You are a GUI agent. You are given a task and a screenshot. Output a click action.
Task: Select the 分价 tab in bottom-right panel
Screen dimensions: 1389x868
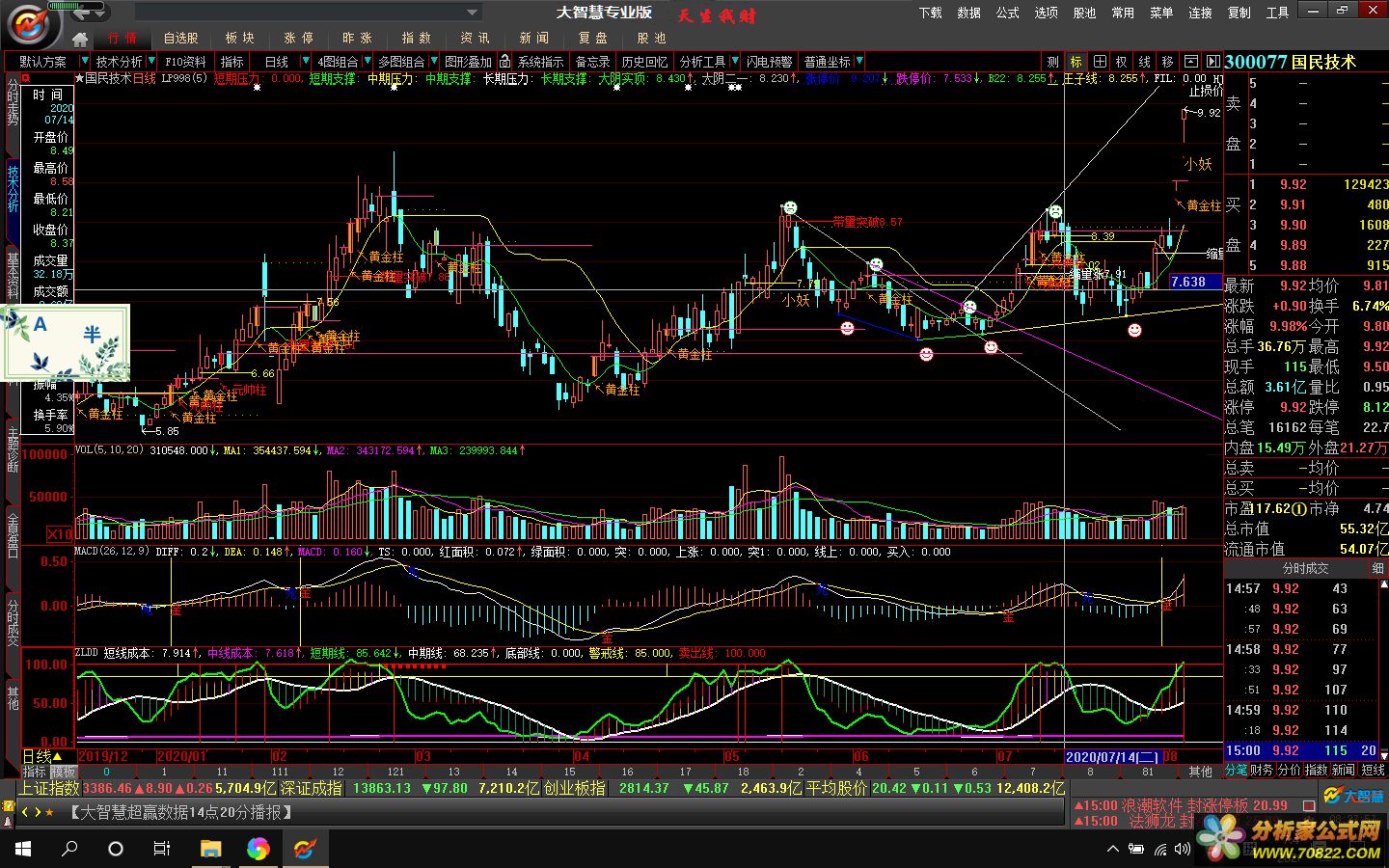tap(1289, 771)
